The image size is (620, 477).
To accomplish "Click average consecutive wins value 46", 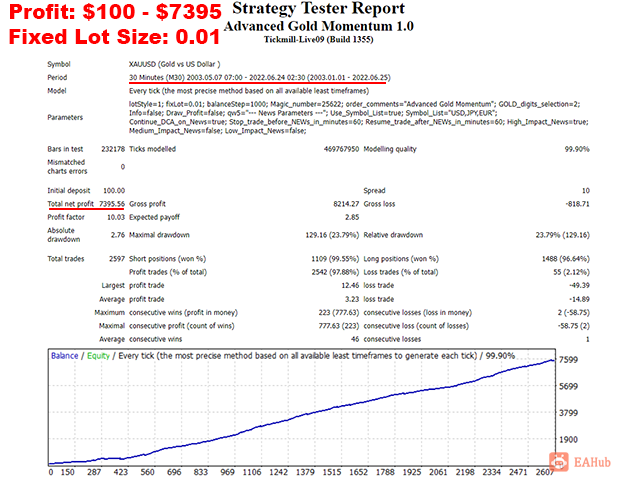I will tap(355, 339).
